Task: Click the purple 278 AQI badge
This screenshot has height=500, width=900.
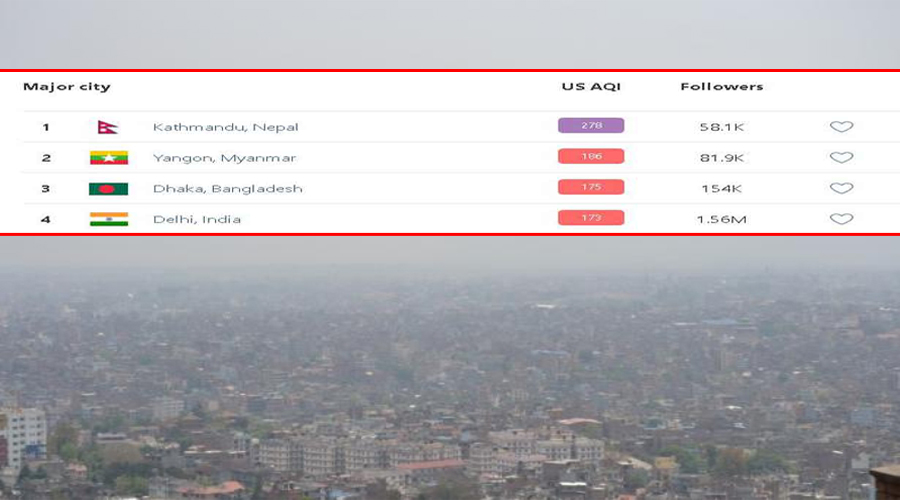Action: (591, 126)
